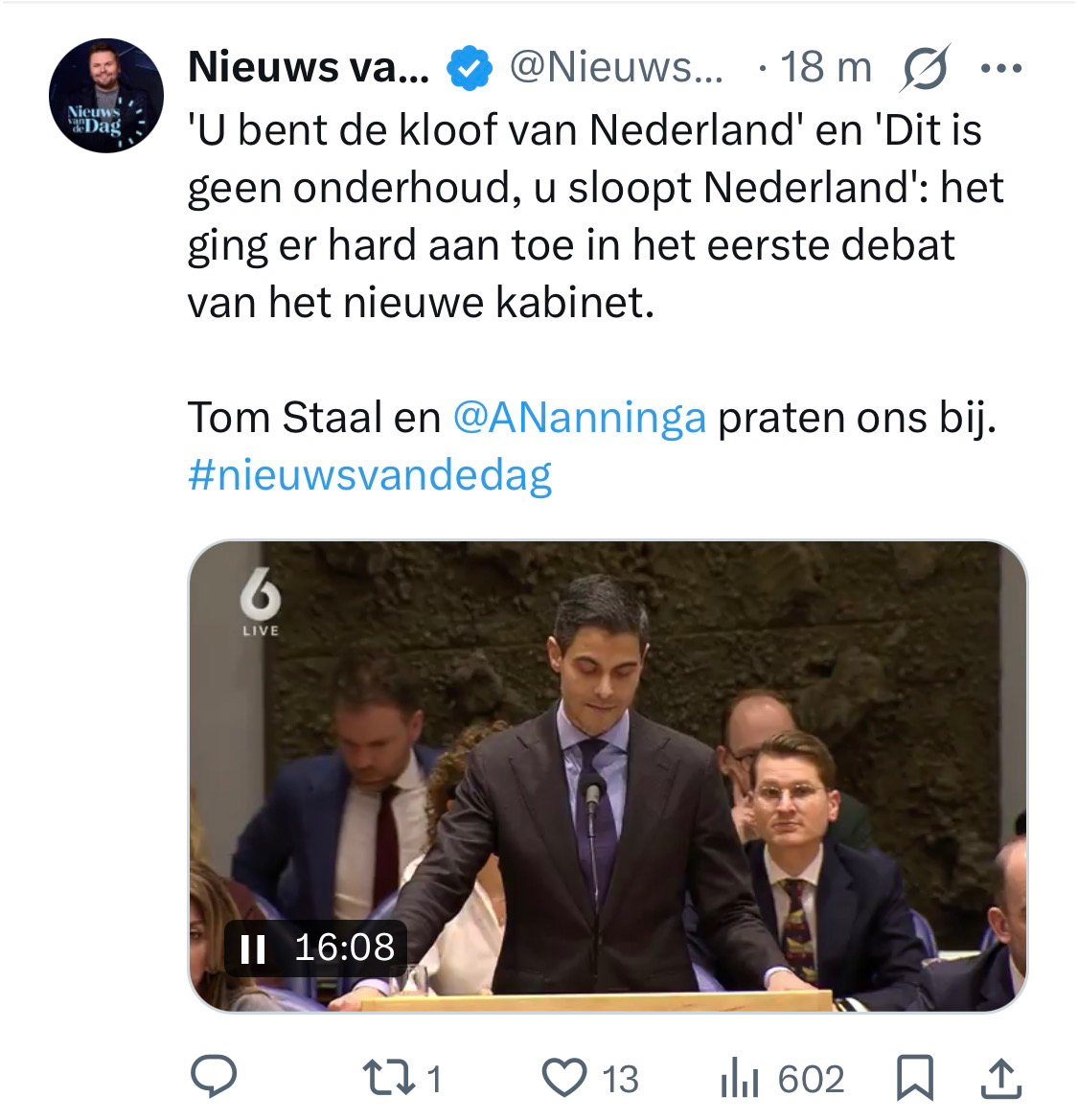This screenshot has width=1078, height=1120.
Task: Like the tweet with the heart icon
Action: 564,1078
